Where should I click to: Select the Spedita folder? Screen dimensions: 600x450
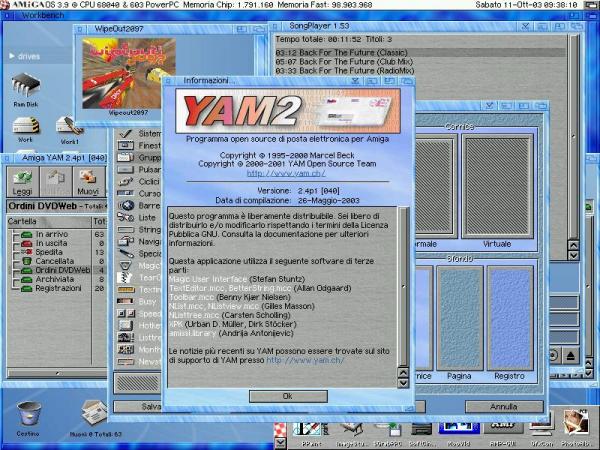pos(57,252)
